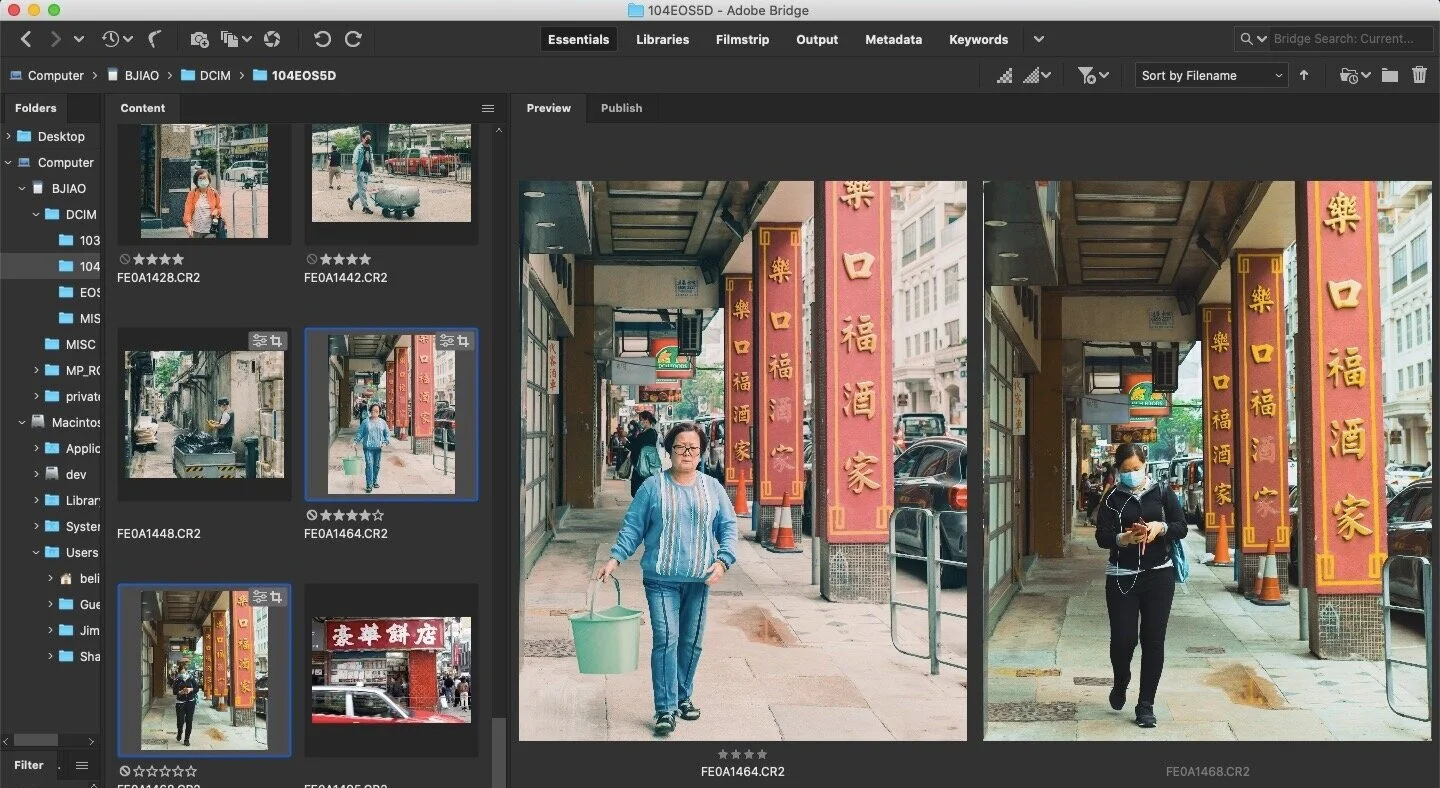The height and width of the screenshot is (788, 1440).
Task: Open the Publish tab in the preview panel
Action: click(621, 108)
